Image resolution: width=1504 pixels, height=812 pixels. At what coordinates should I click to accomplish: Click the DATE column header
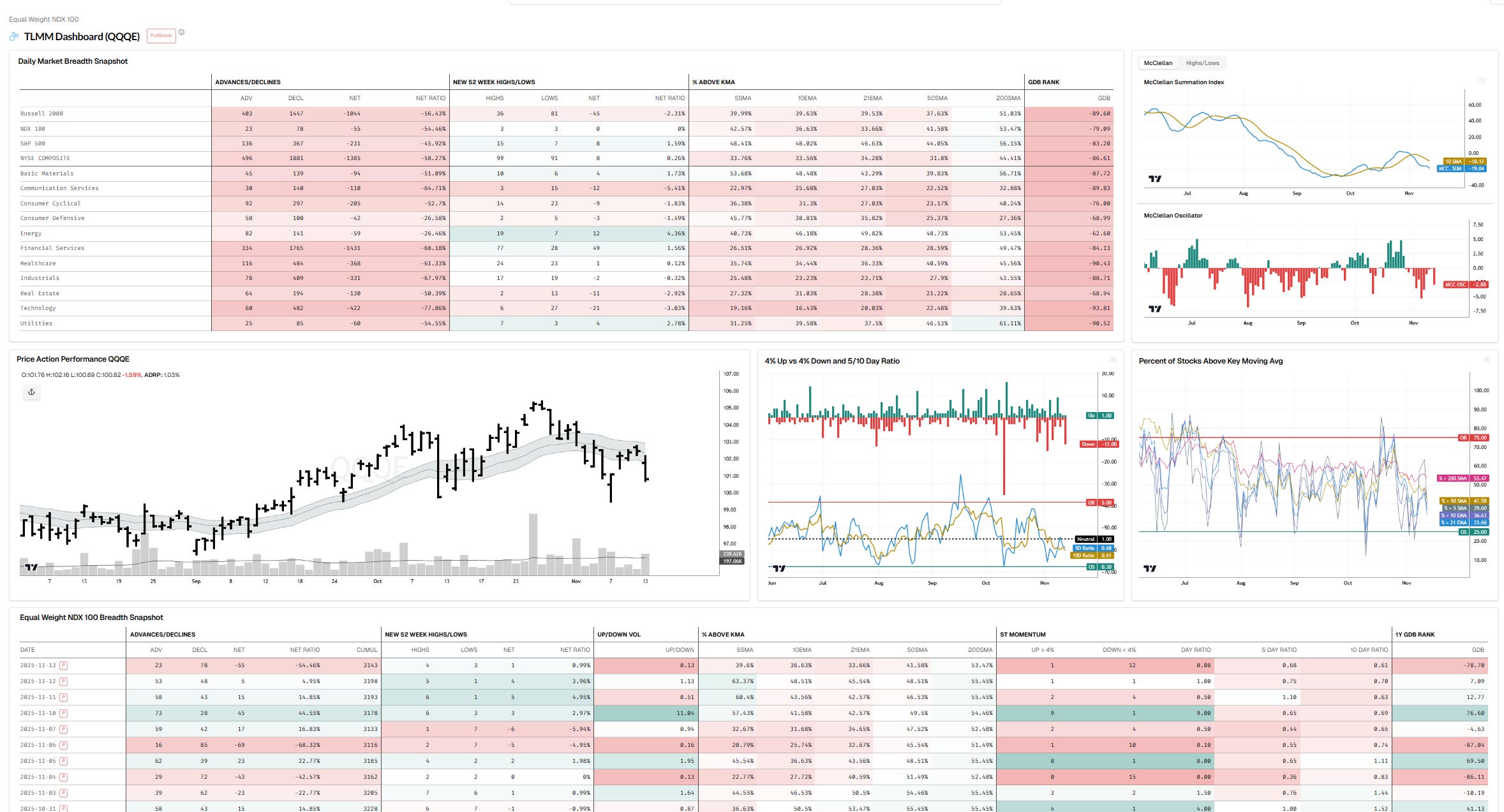click(x=27, y=650)
